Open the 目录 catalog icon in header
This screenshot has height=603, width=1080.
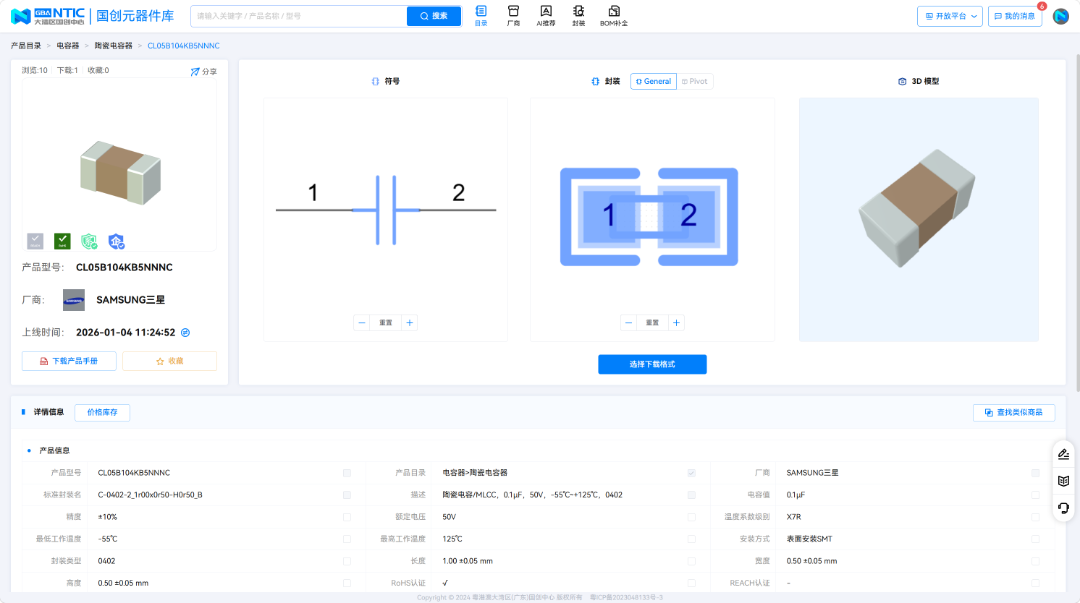click(x=481, y=16)
